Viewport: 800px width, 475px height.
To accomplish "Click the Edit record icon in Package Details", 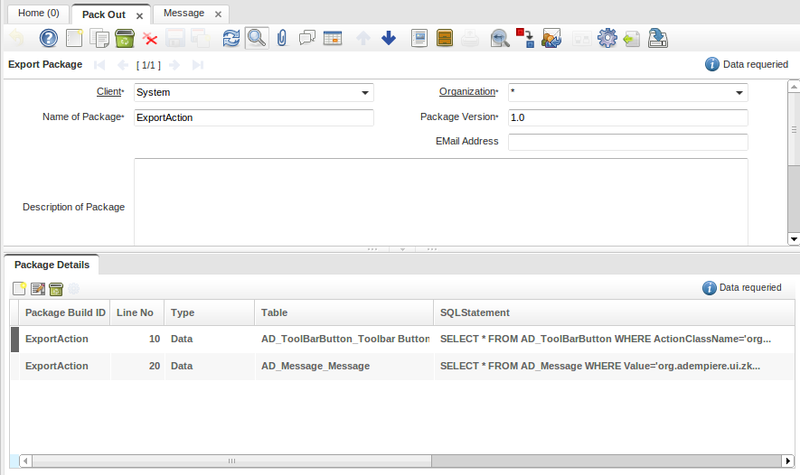I will 38,289.
